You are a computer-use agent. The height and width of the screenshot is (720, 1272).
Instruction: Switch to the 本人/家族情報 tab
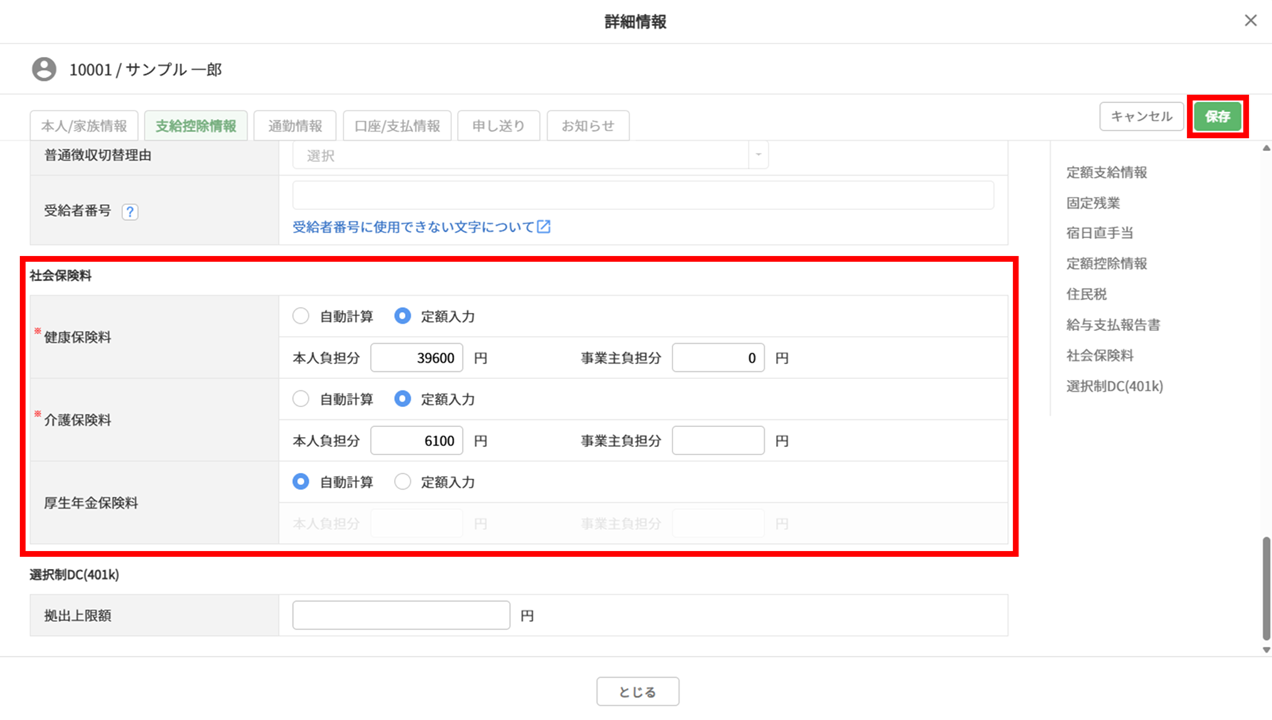(x=84, y=126)
